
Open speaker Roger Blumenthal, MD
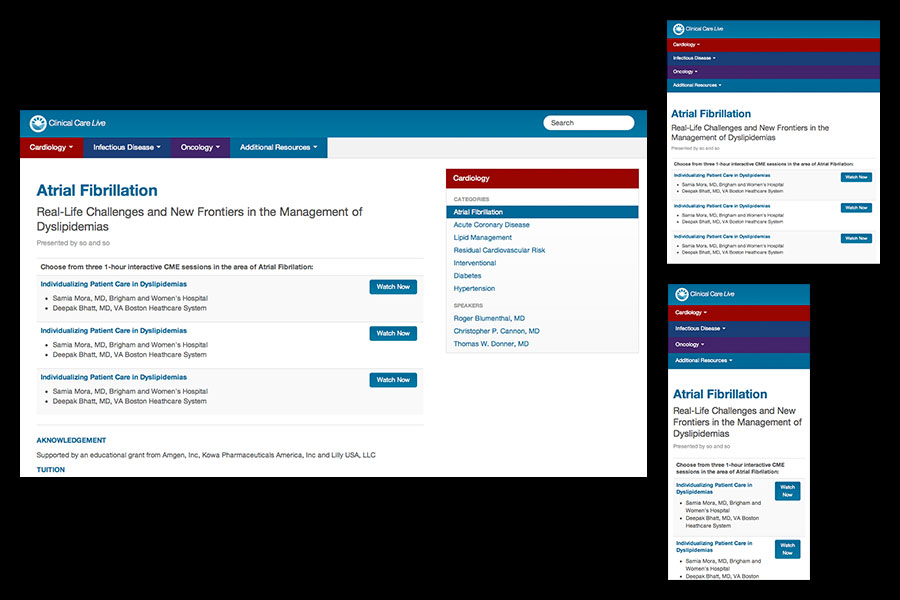tap(489, 318)
